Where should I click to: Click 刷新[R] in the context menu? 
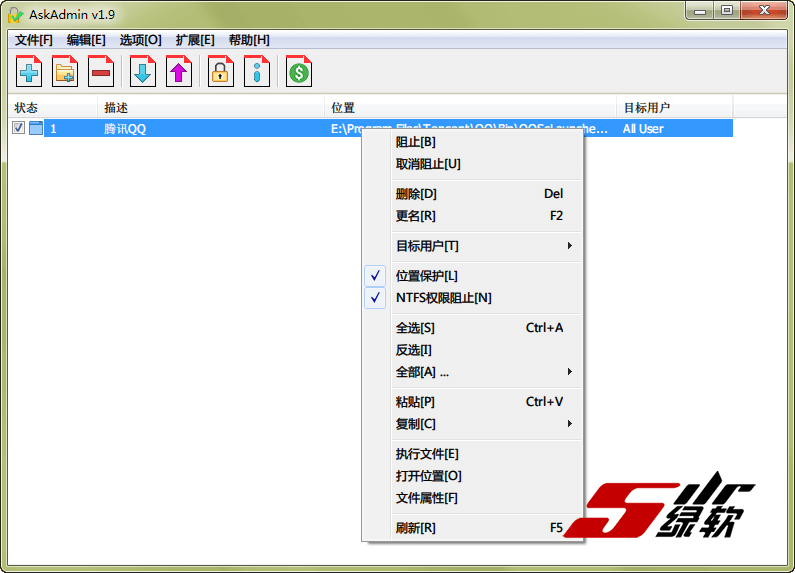[x=415, y=528]
